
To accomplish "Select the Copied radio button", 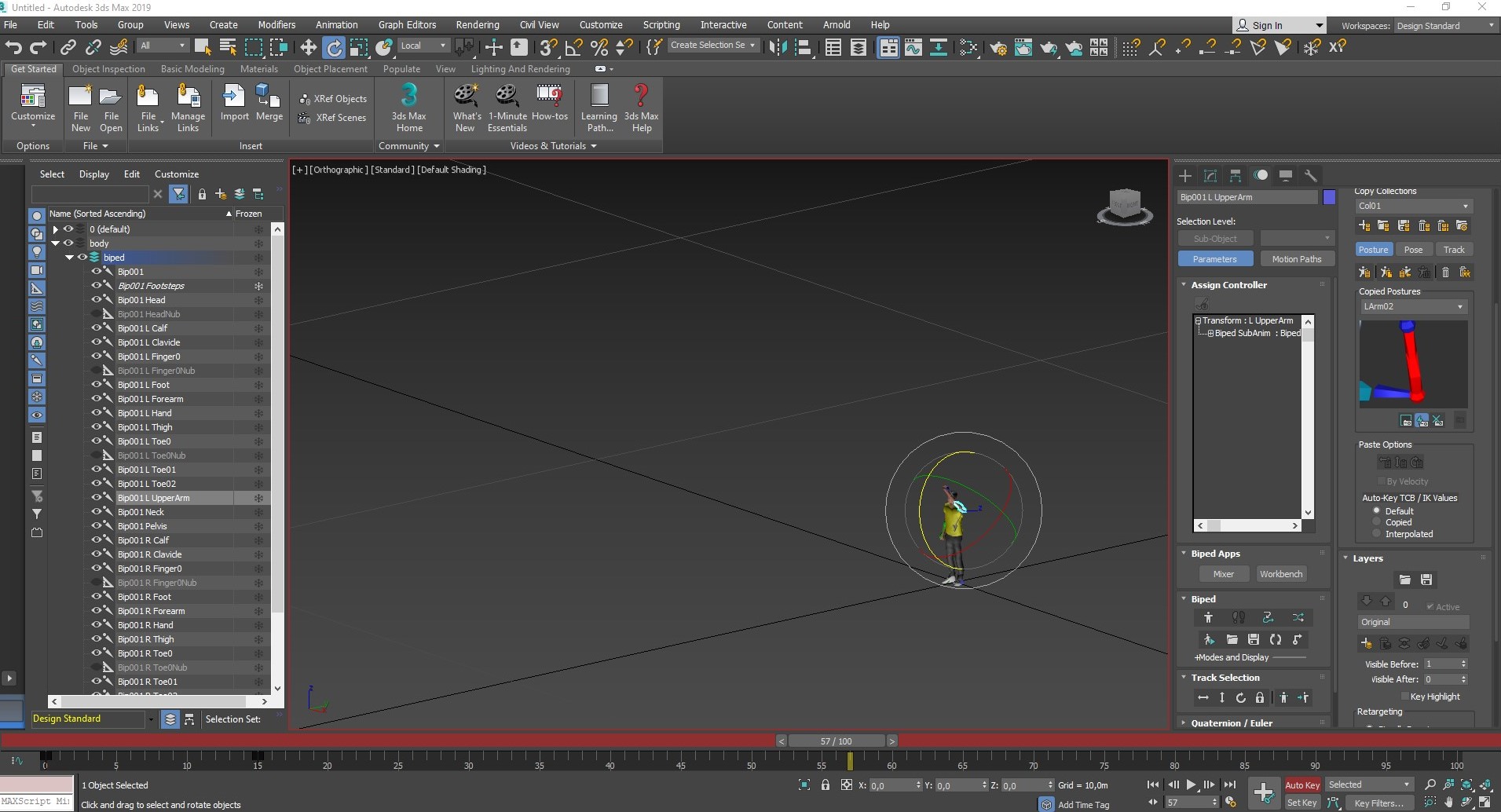I will [x=1376, y=521].
